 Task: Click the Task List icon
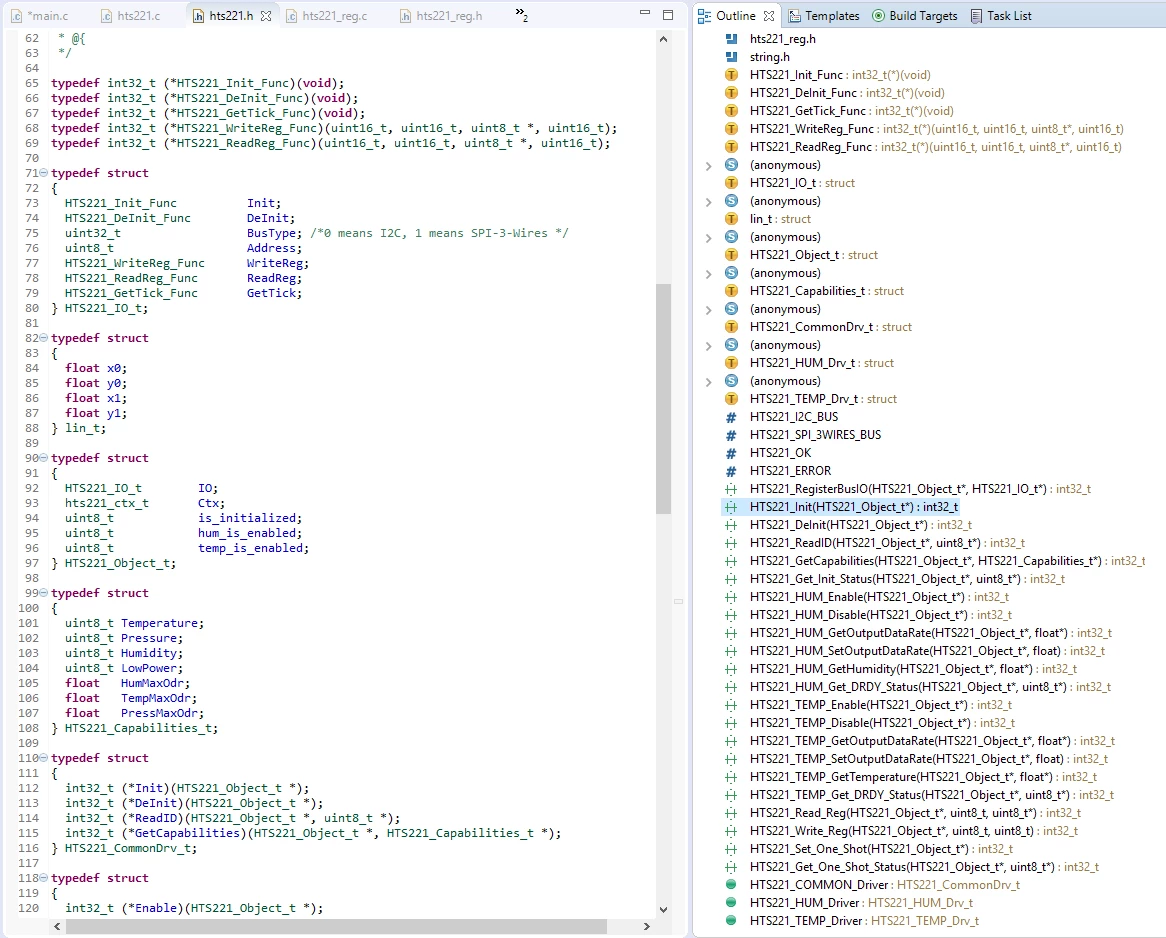pos(976,16)
